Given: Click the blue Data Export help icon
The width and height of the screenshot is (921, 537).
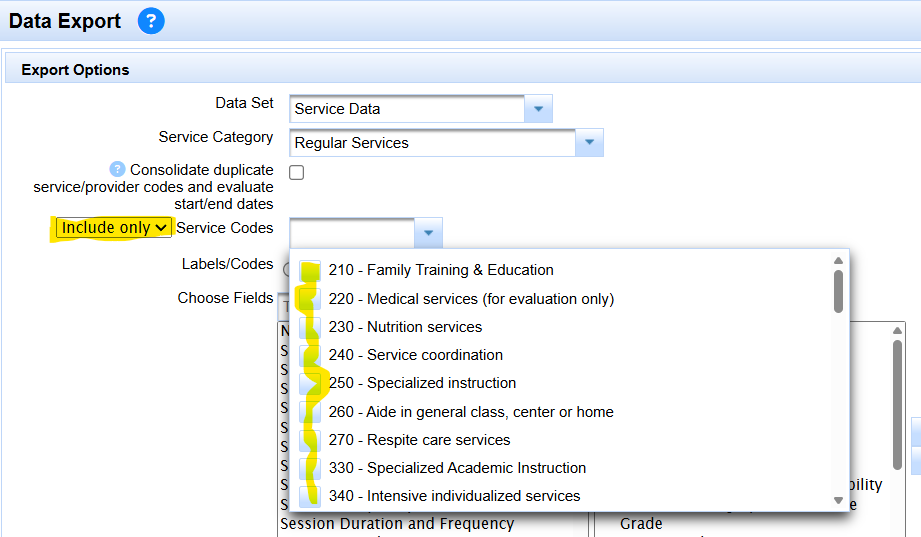Looking at the screenshot, I should (x=151, y=20).
